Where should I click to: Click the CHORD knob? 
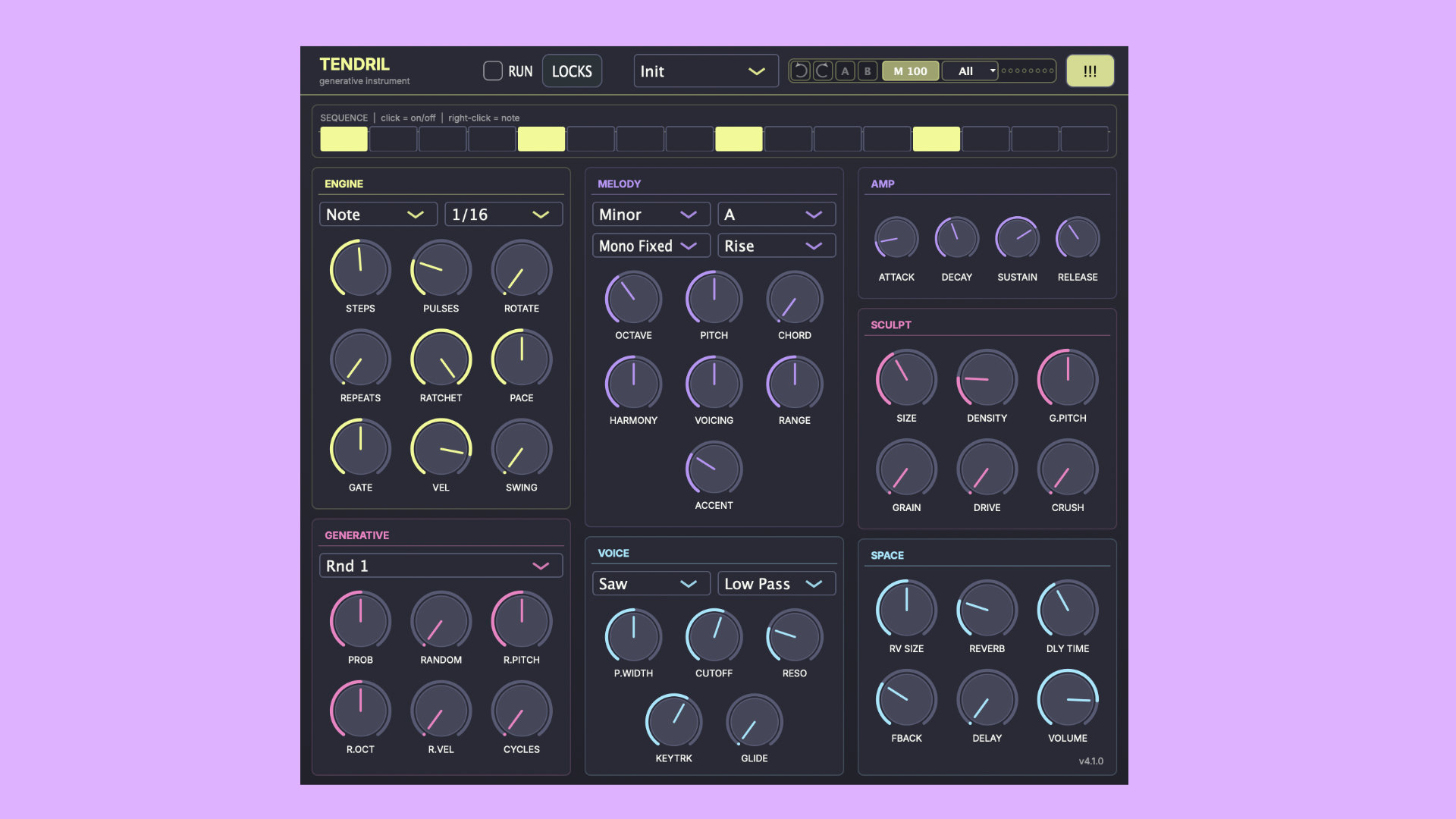coord(795,299)
